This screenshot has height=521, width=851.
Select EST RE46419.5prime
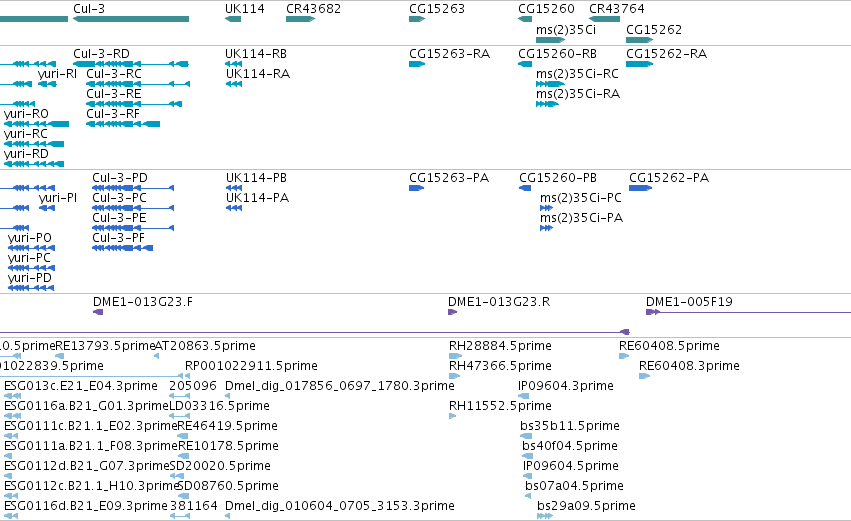click(x=227, y=427)
